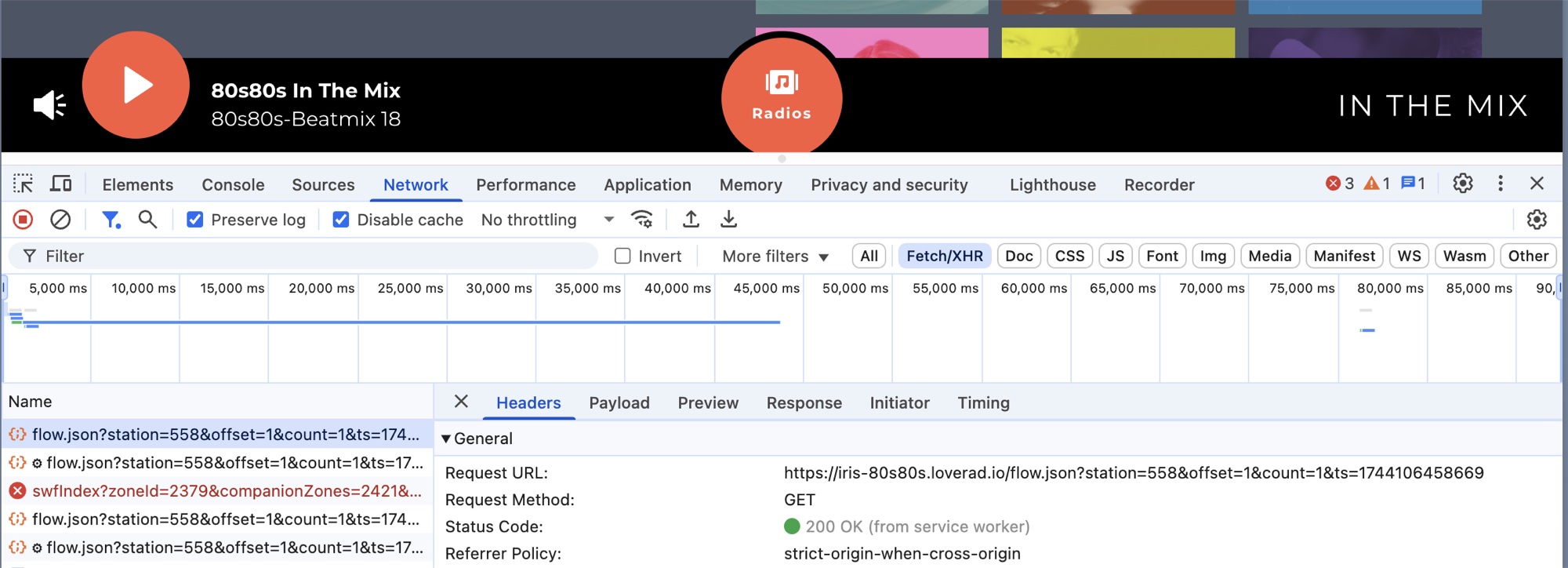This screenshot has width=1568, height=568.
Task: Stop recording the network log
Action: (x=24, y=220)
